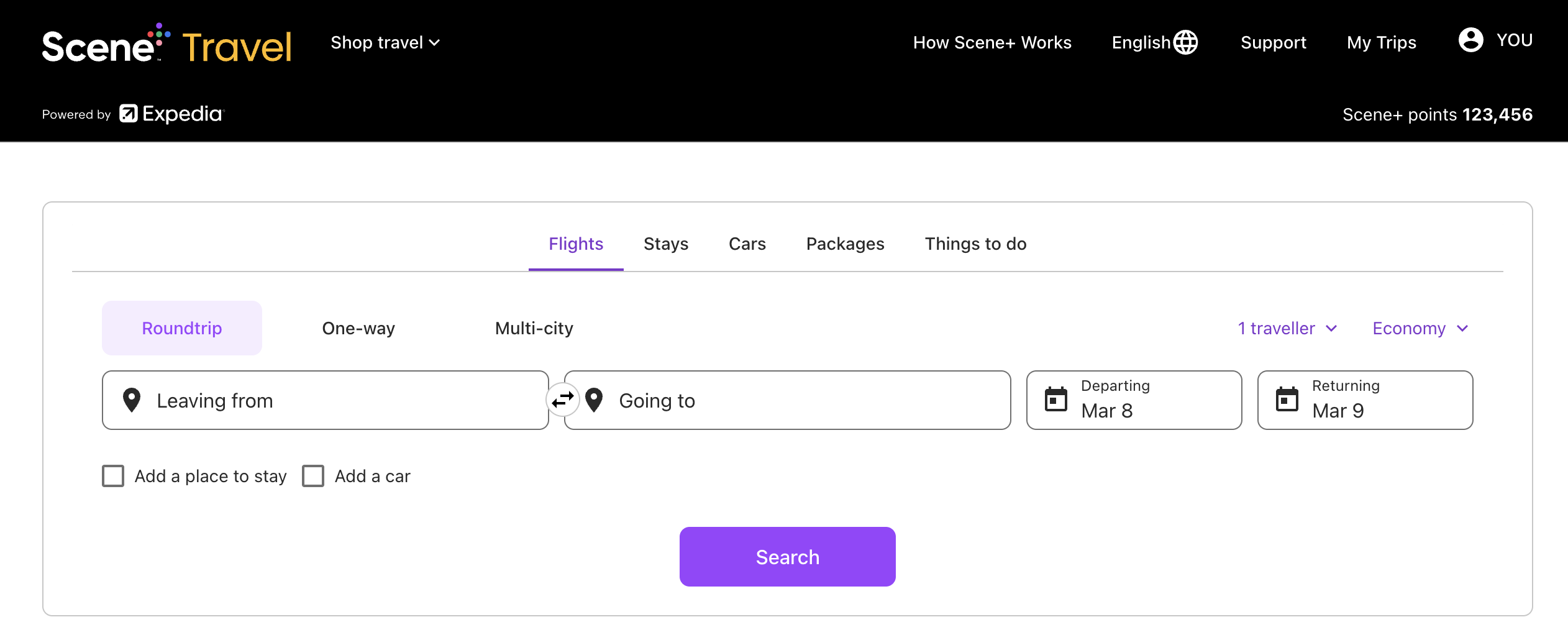Choose the Multi-city trip type
Viewport: 1568px width, 635px height.
pos(534,328)
